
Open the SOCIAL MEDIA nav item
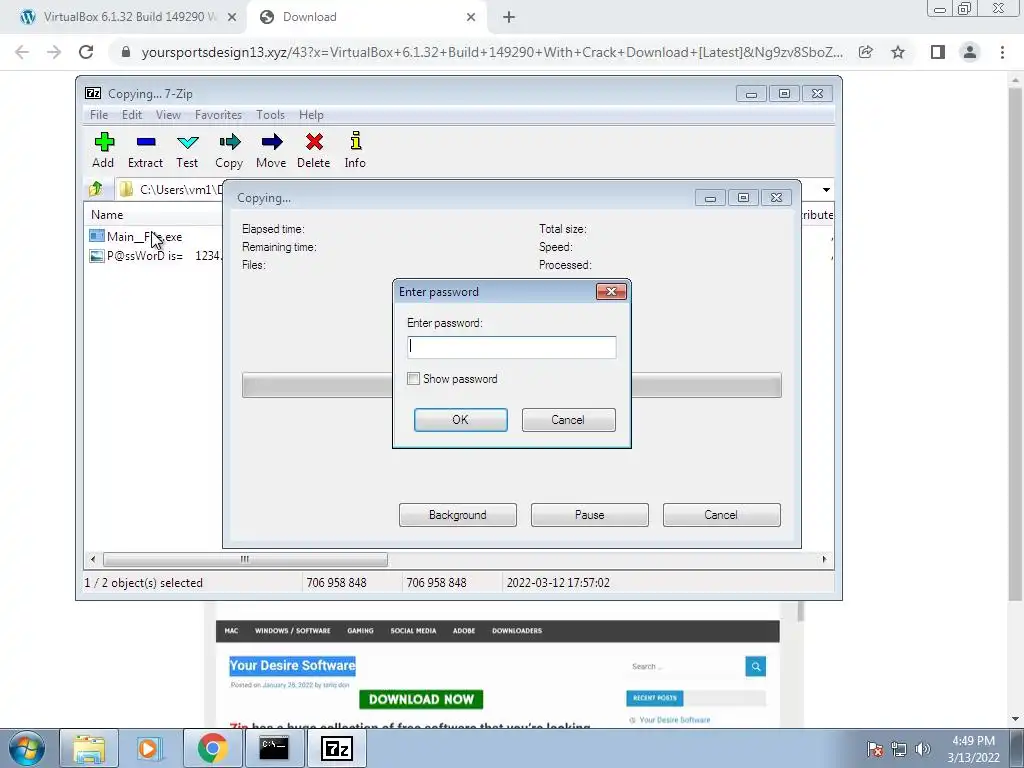point(413,631)
